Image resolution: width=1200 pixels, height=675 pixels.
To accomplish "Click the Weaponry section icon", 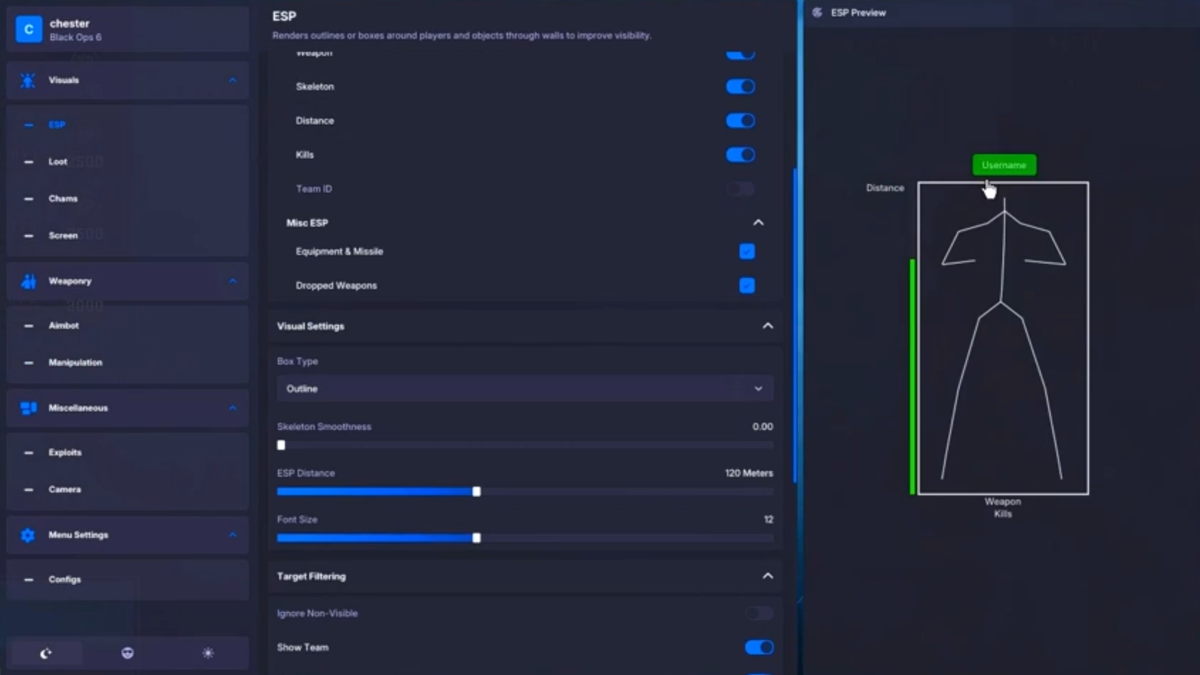I will pyautogui.click(x=28, y=282).
